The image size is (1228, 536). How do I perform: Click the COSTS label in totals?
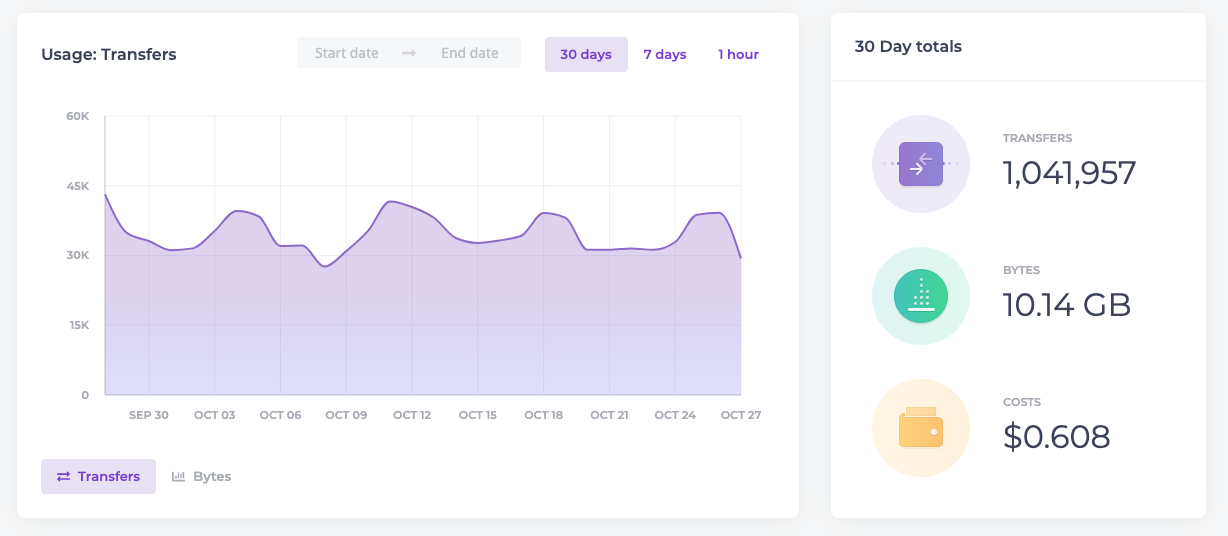point(1022,402)
